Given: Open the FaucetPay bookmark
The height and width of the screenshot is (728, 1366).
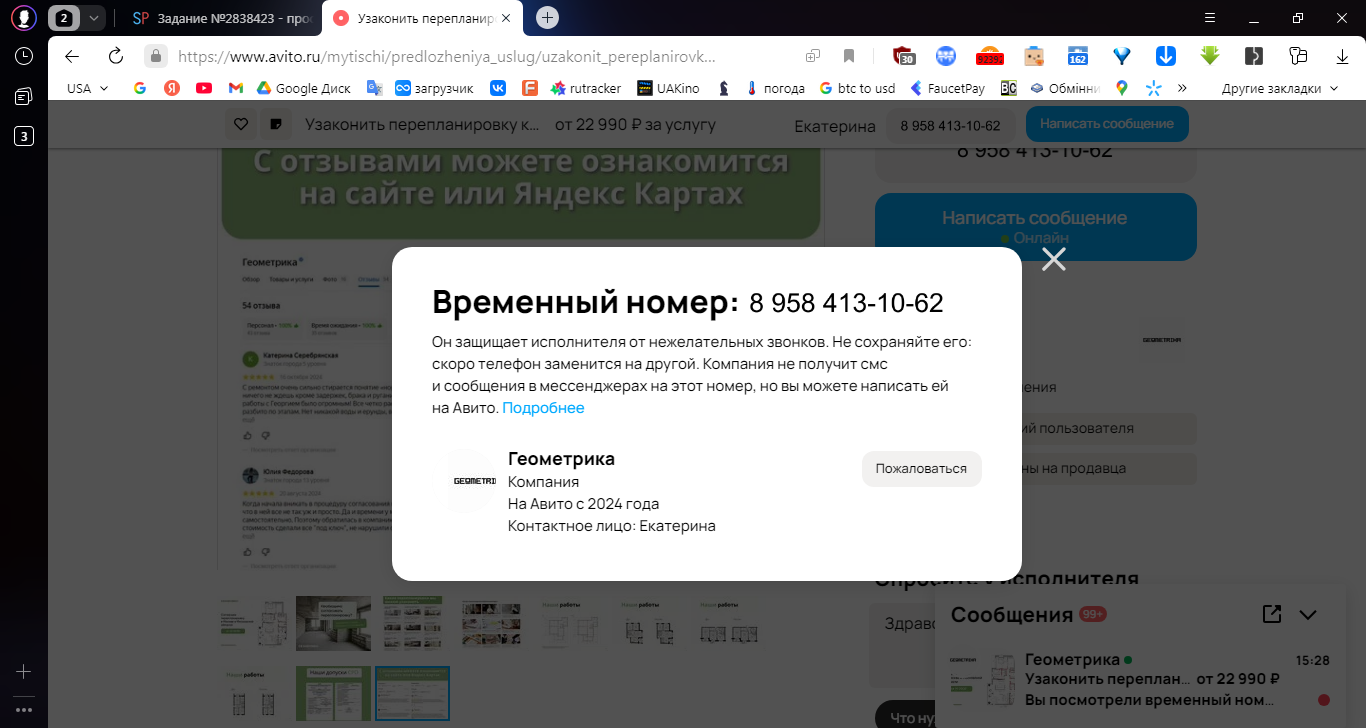Looking at the screenshot, I should click(x=948, y=88).
